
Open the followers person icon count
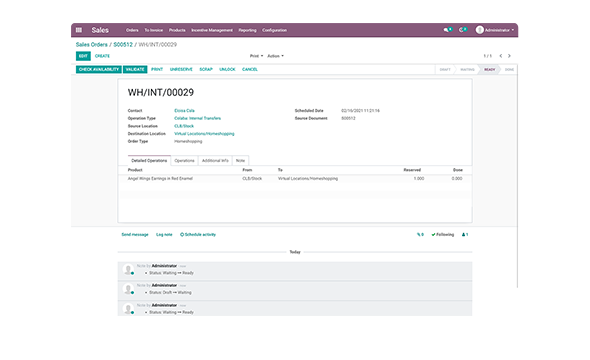coord(465,234)
